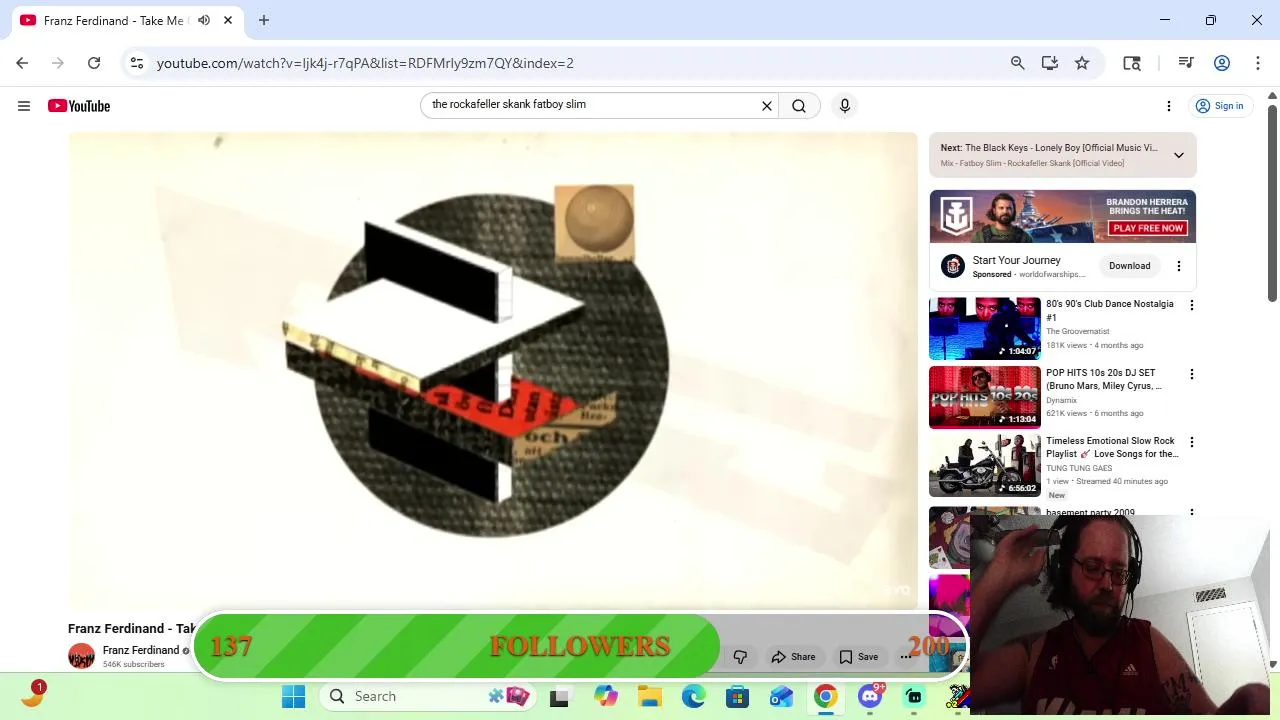
Task: Open Task View on the taskbar
Action: [559, 697]
